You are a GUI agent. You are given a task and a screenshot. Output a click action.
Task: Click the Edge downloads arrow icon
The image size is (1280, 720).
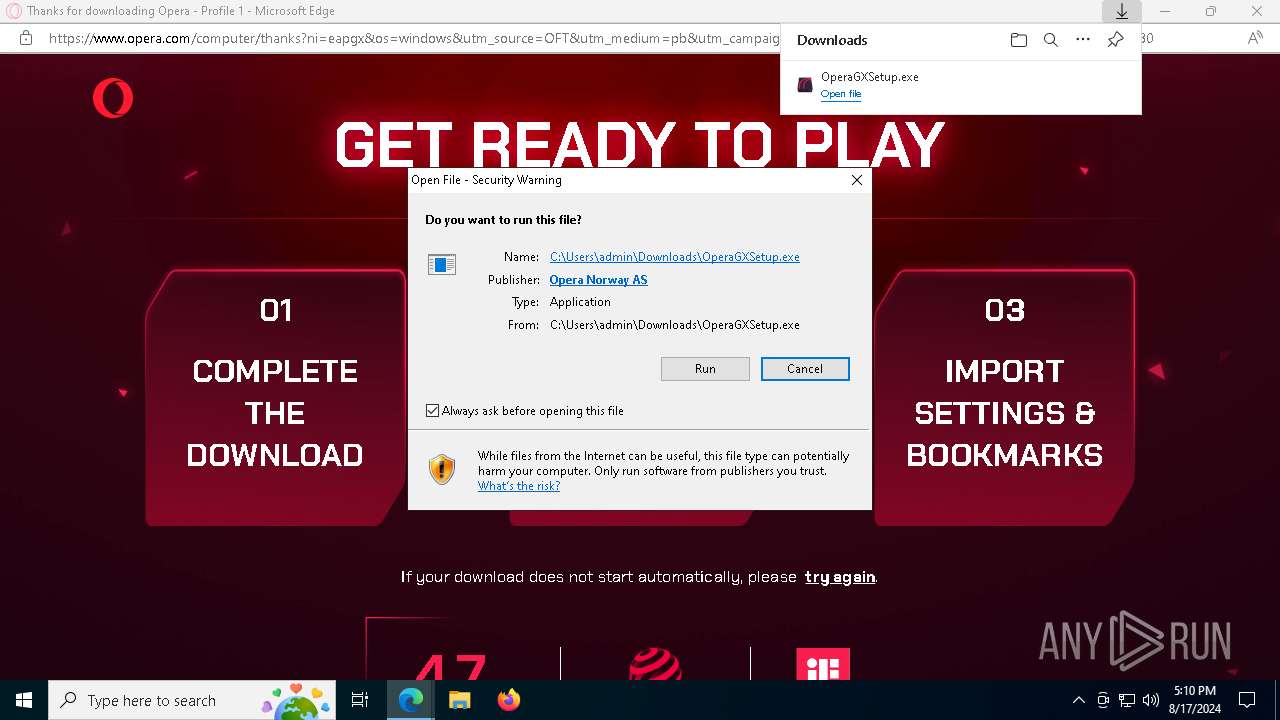pos(1122,11)
